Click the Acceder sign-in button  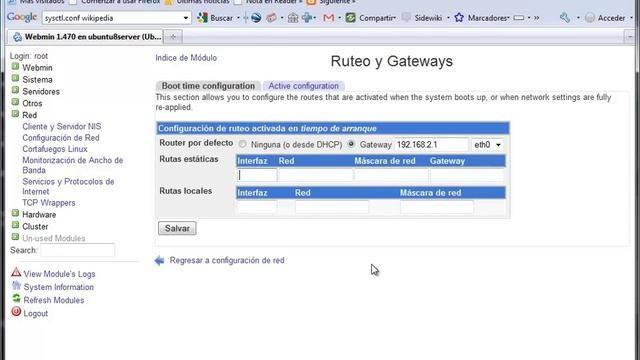pyautogui.click(x=606, y=18)
